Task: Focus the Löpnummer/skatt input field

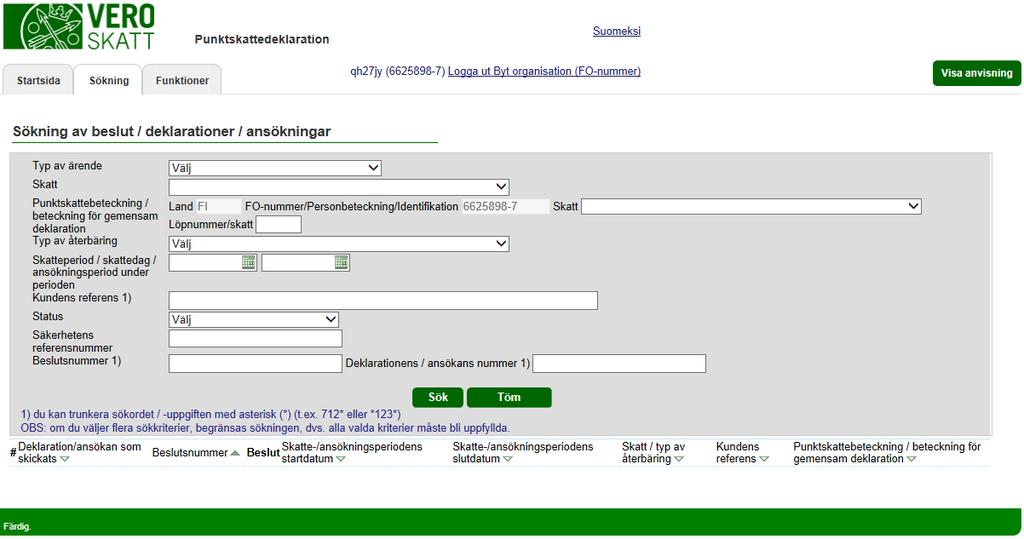Action: tap(278, 225)
